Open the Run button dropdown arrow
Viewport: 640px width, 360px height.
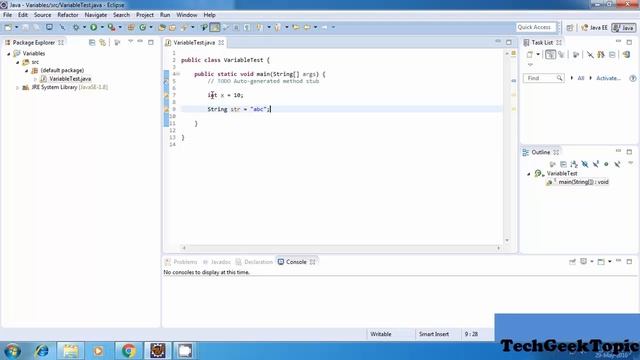(x=102, y=27)
